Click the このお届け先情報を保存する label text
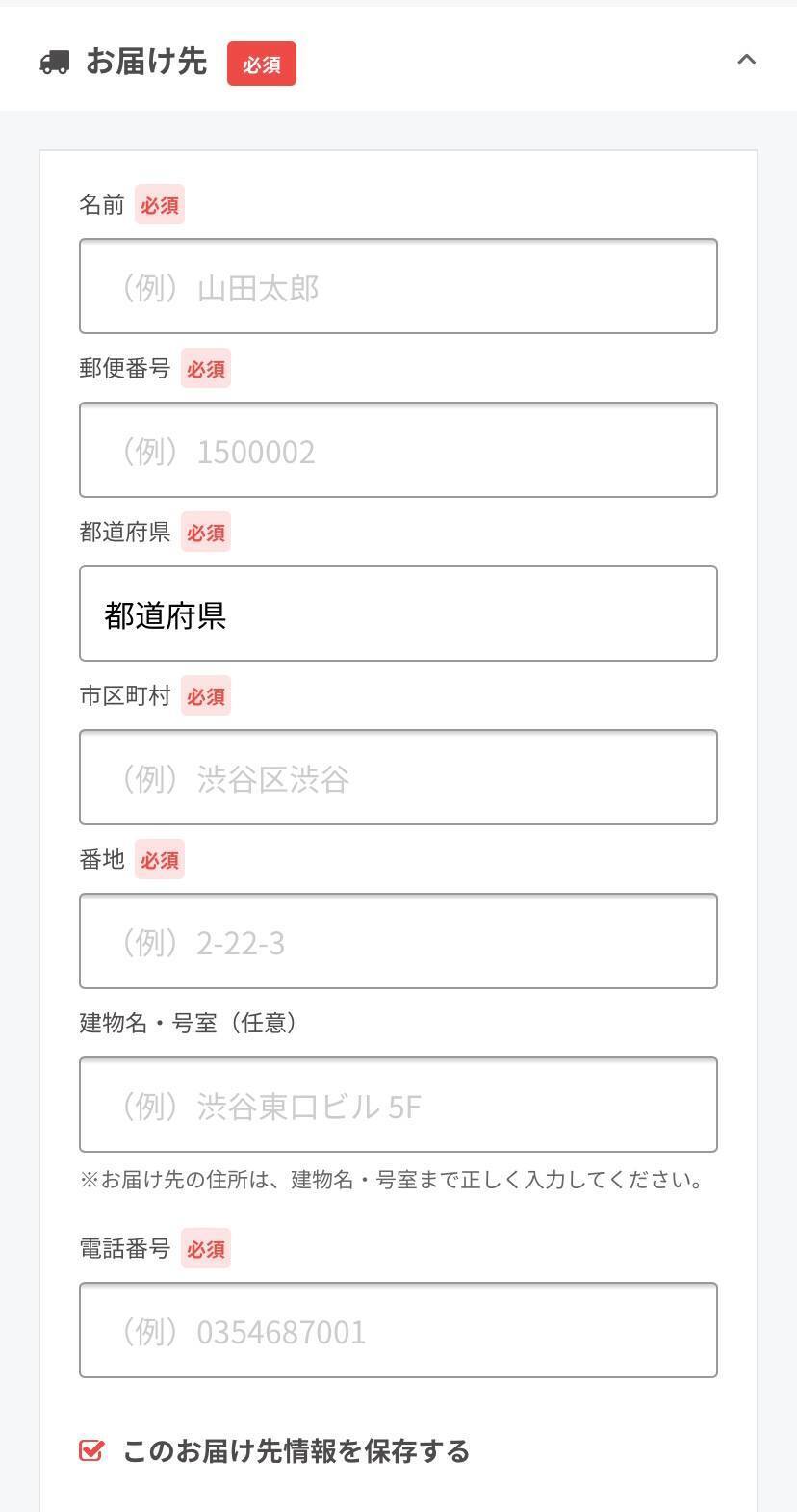The width and height of the screenshot is (797, 1512). click(296, 1451)
